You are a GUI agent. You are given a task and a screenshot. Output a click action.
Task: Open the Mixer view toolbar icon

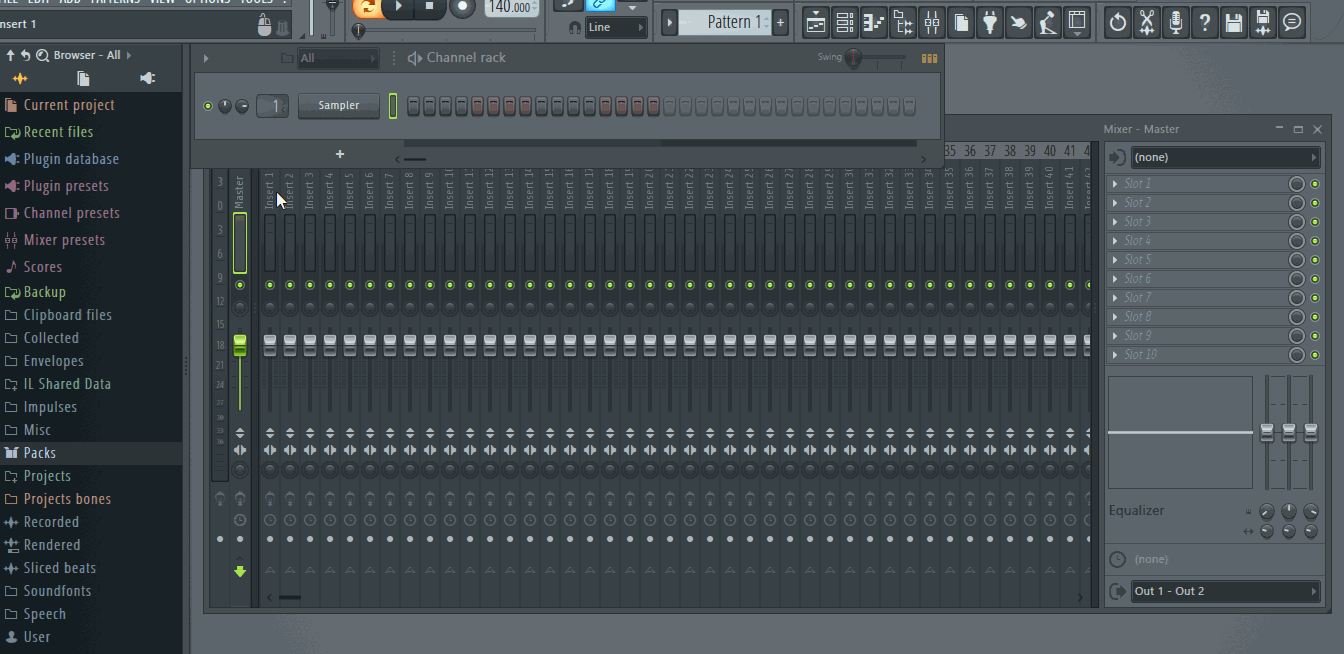(x=932, y=21)
